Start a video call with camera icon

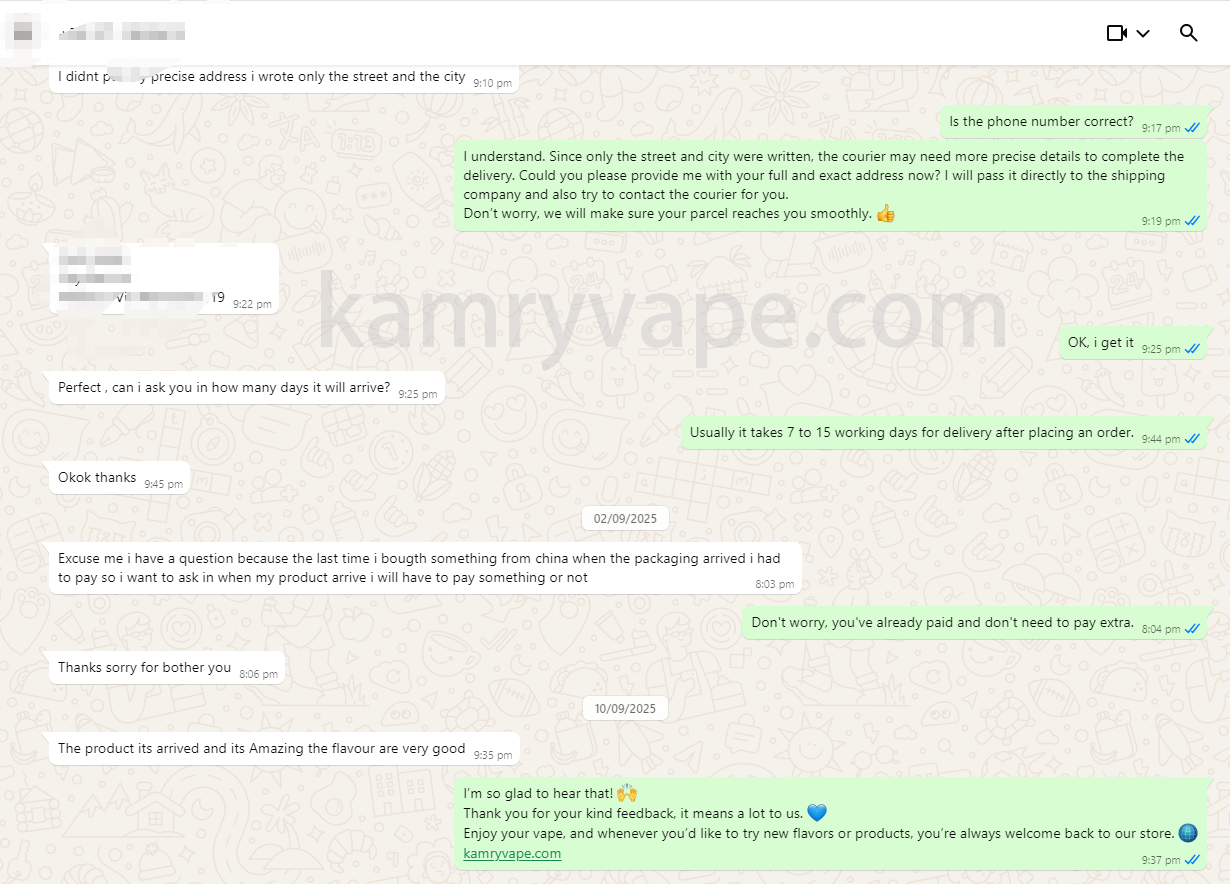pos(1117,33)
